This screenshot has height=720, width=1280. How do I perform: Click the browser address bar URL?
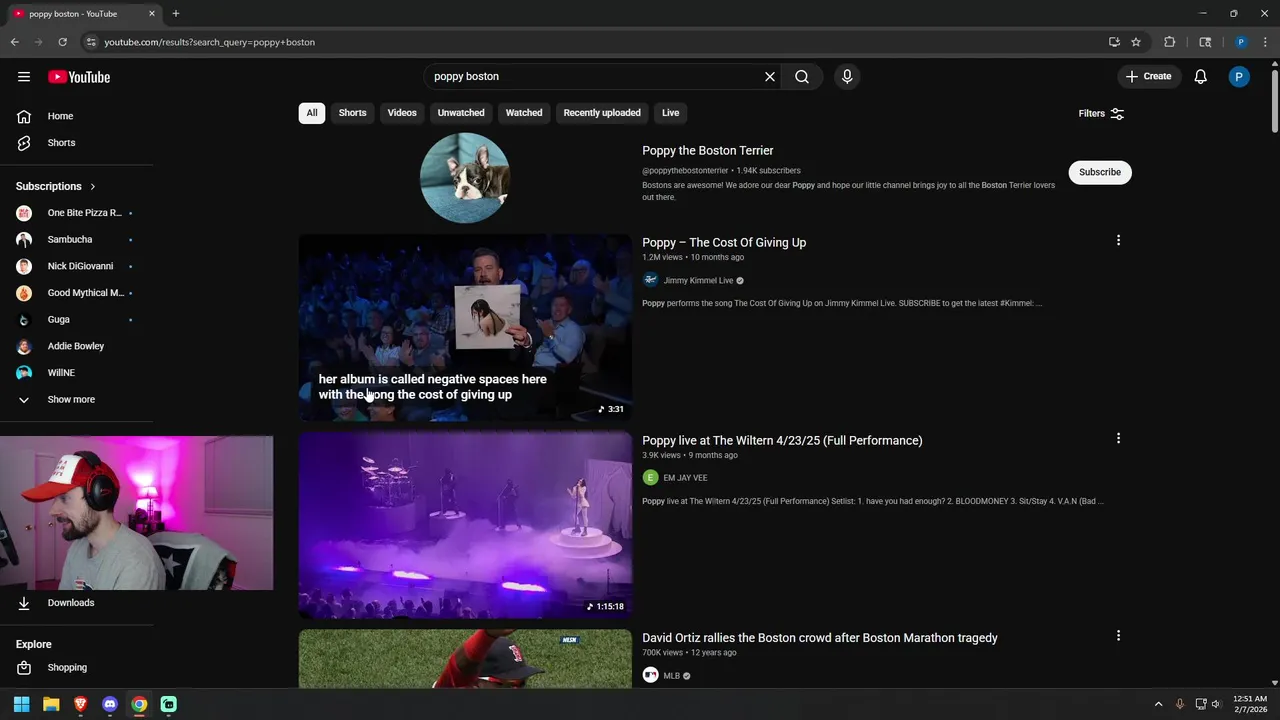210,42
